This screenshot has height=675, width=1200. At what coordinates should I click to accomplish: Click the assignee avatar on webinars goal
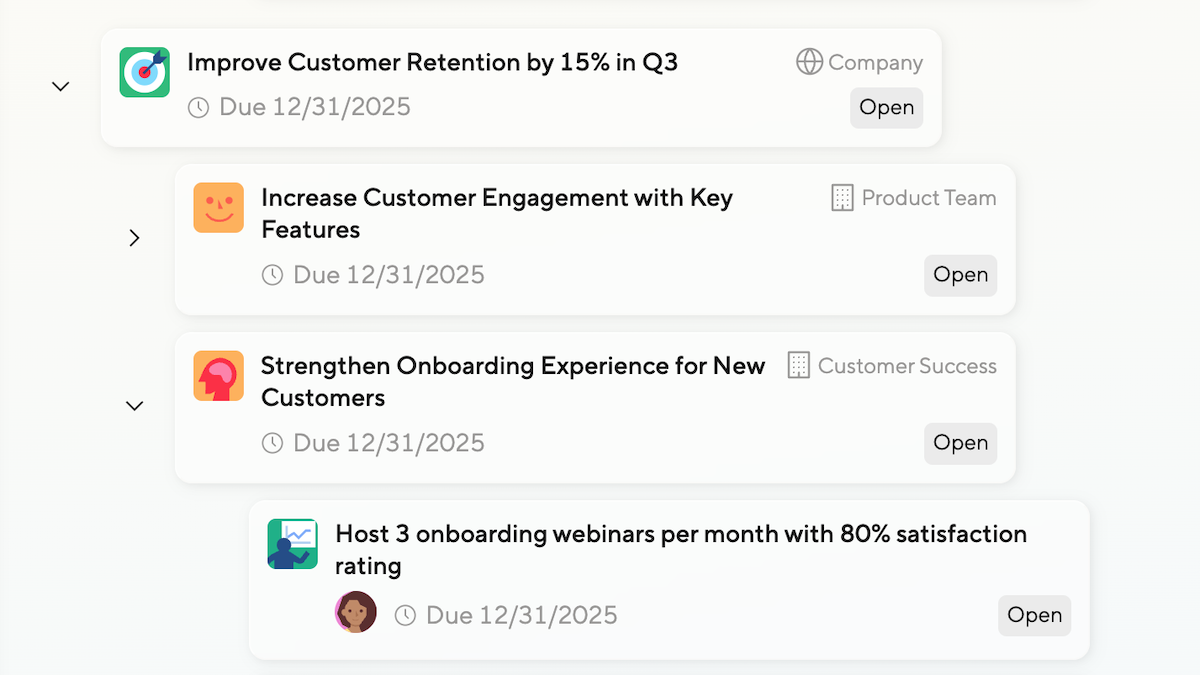(x=355, y=612)
